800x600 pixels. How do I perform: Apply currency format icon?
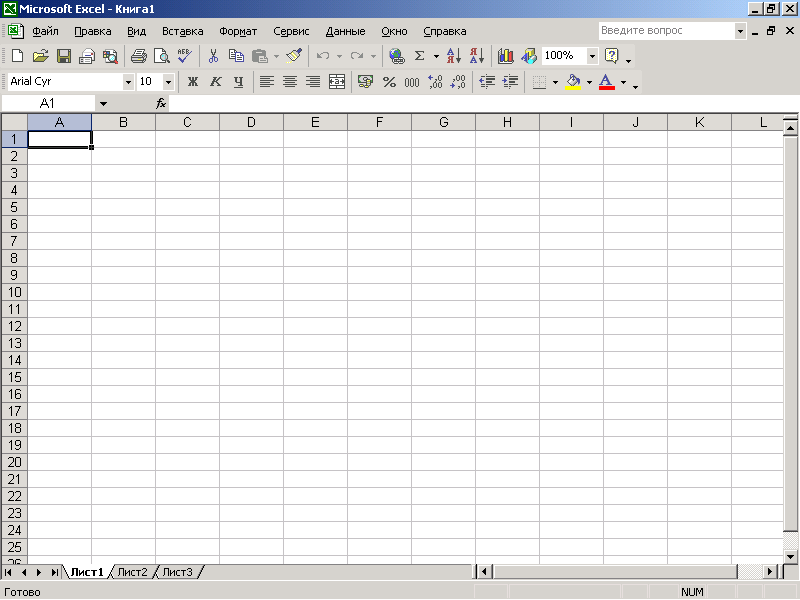(365, 82)
